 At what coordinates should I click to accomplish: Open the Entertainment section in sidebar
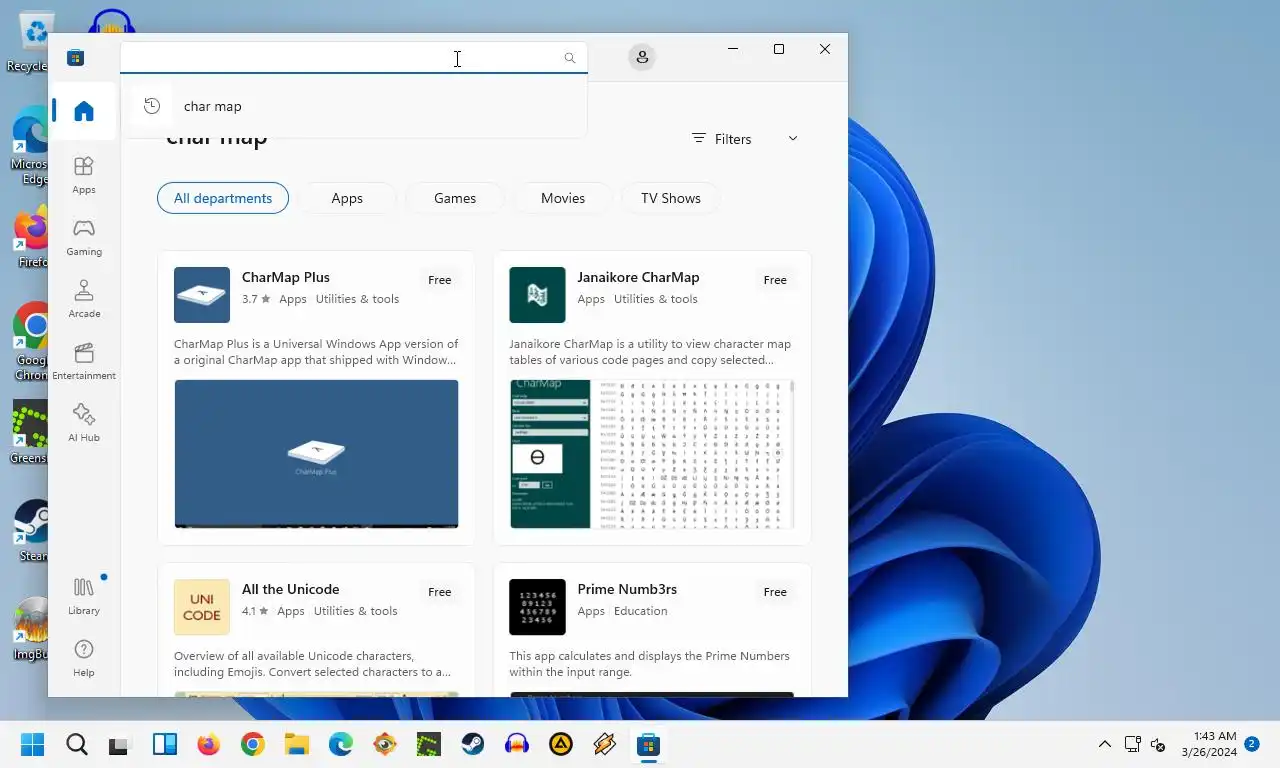(84, 361)
